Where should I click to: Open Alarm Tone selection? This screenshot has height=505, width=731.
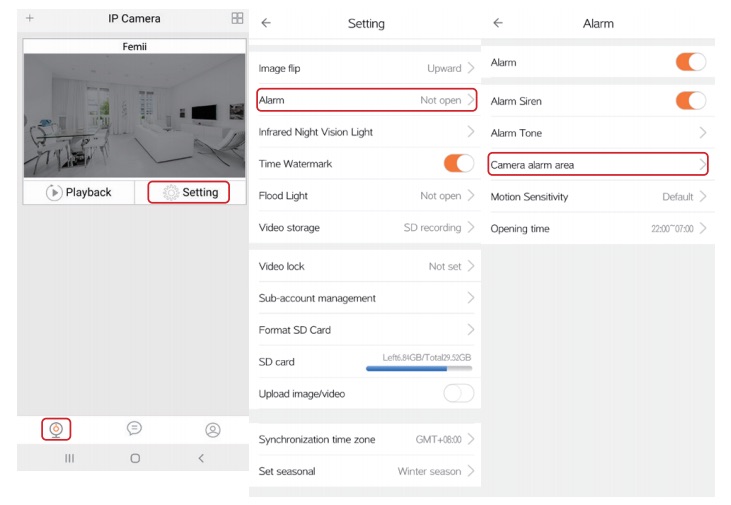[598, 133]
